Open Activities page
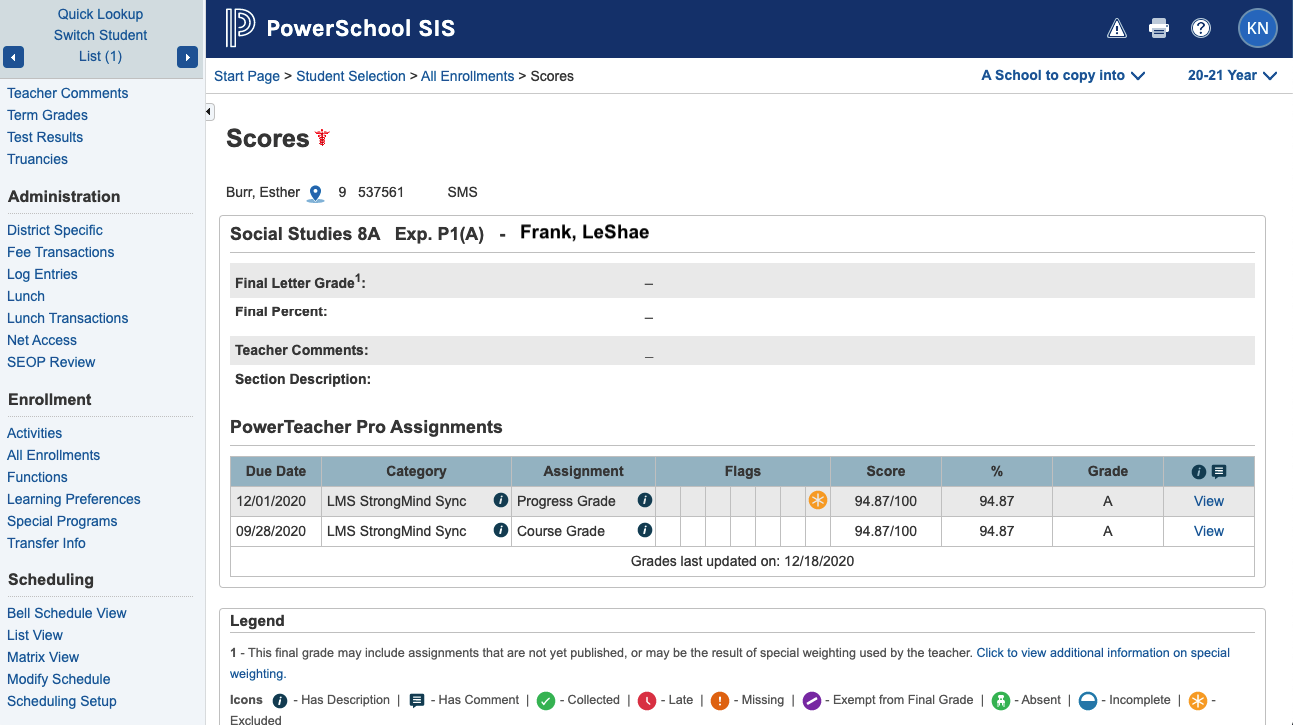 tap(34, 433)
